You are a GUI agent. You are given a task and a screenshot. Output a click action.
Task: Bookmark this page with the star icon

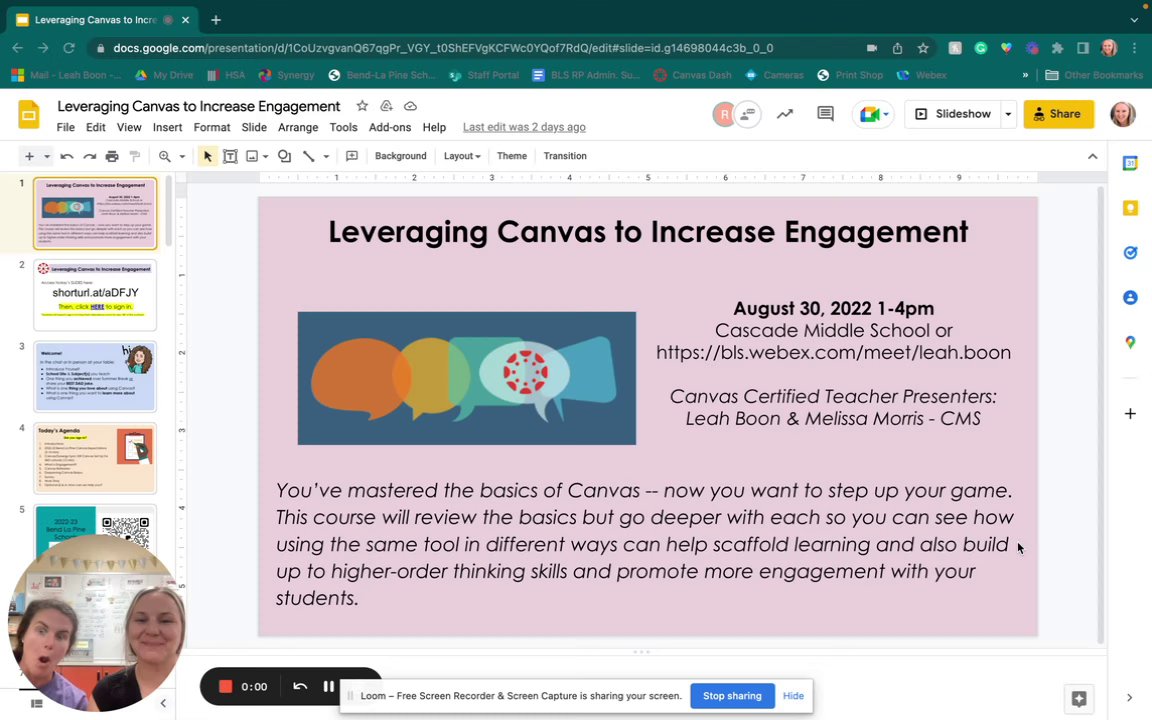tap(923, 48)
